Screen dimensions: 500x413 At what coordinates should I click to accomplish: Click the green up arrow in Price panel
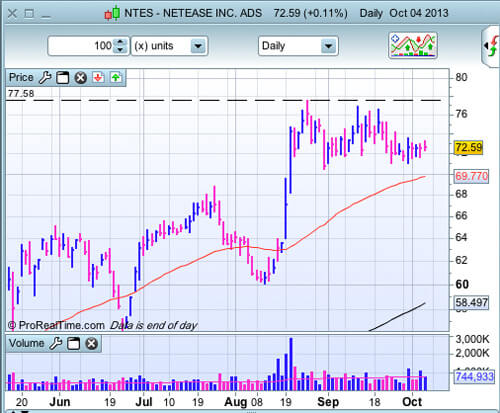[x=116, y=78]
